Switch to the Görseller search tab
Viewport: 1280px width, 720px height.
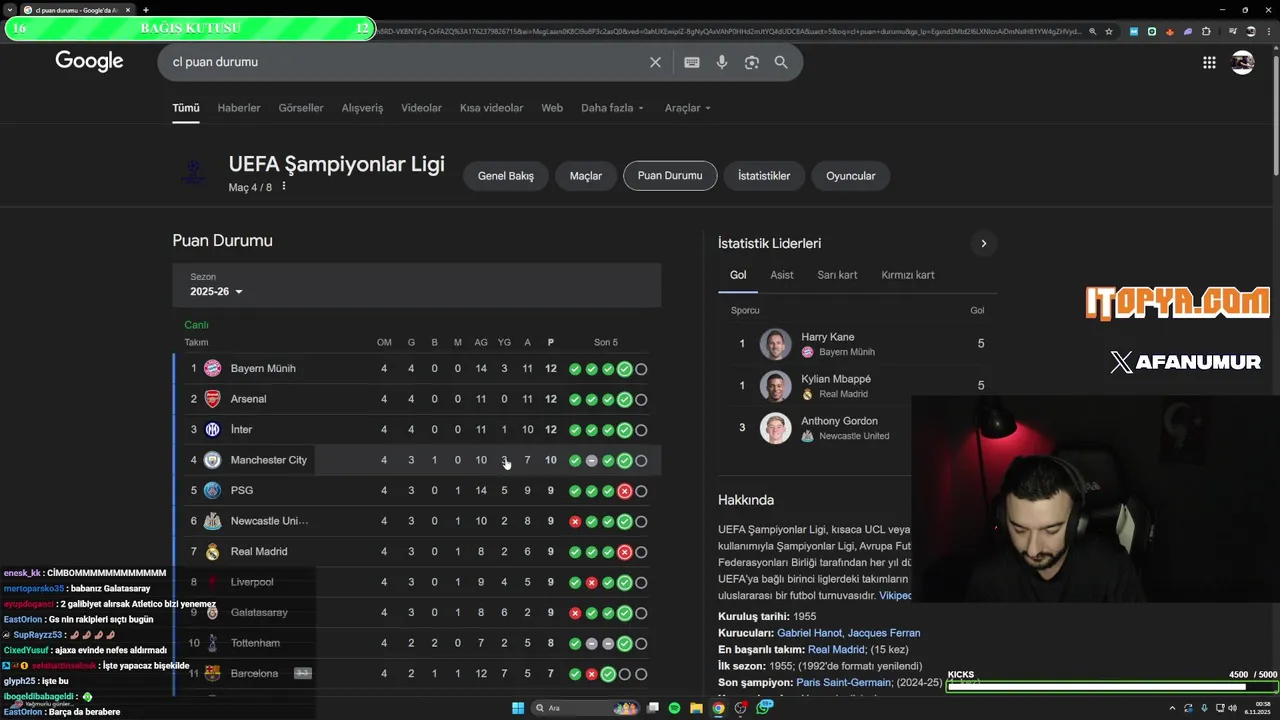click(301, 108)
